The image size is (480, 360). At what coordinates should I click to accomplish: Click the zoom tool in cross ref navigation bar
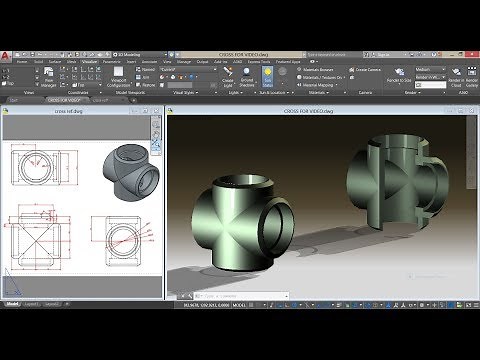(x=156, y=144)
